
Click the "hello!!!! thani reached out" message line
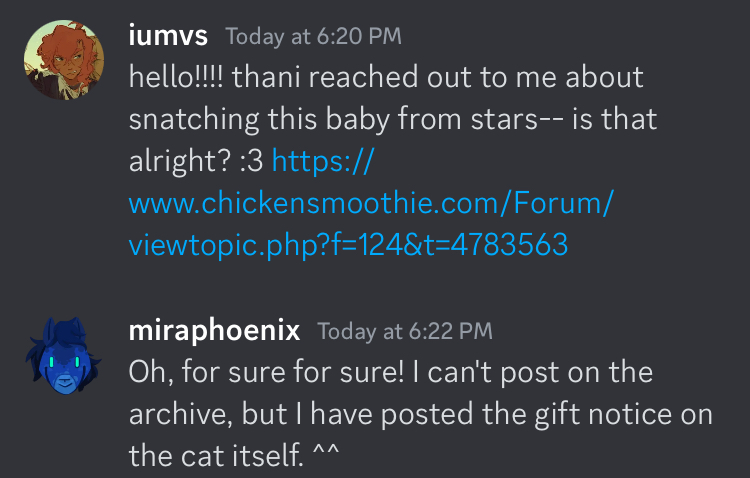(386, 78)
